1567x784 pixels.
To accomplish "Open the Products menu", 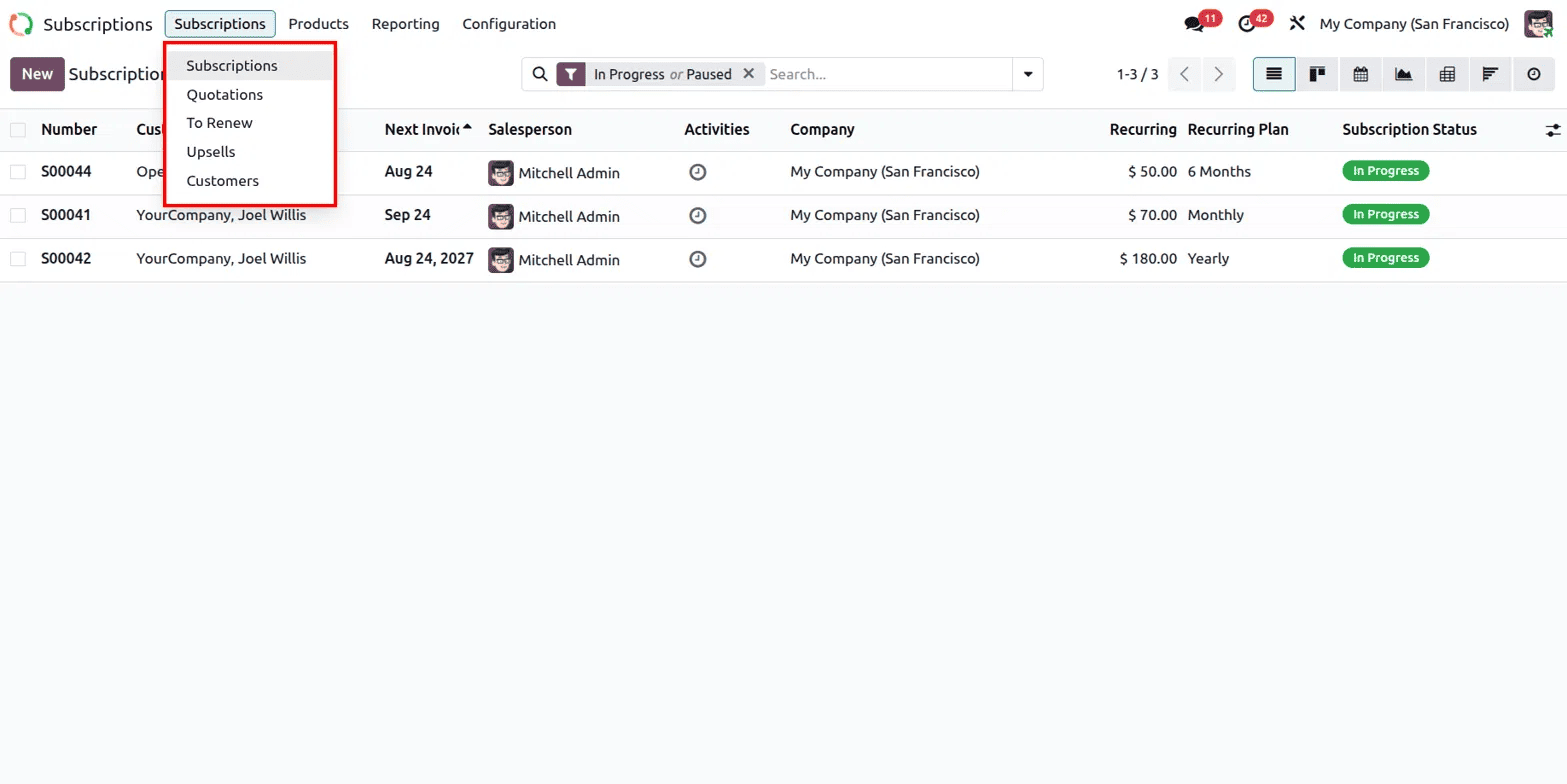I will pos(318,24).
